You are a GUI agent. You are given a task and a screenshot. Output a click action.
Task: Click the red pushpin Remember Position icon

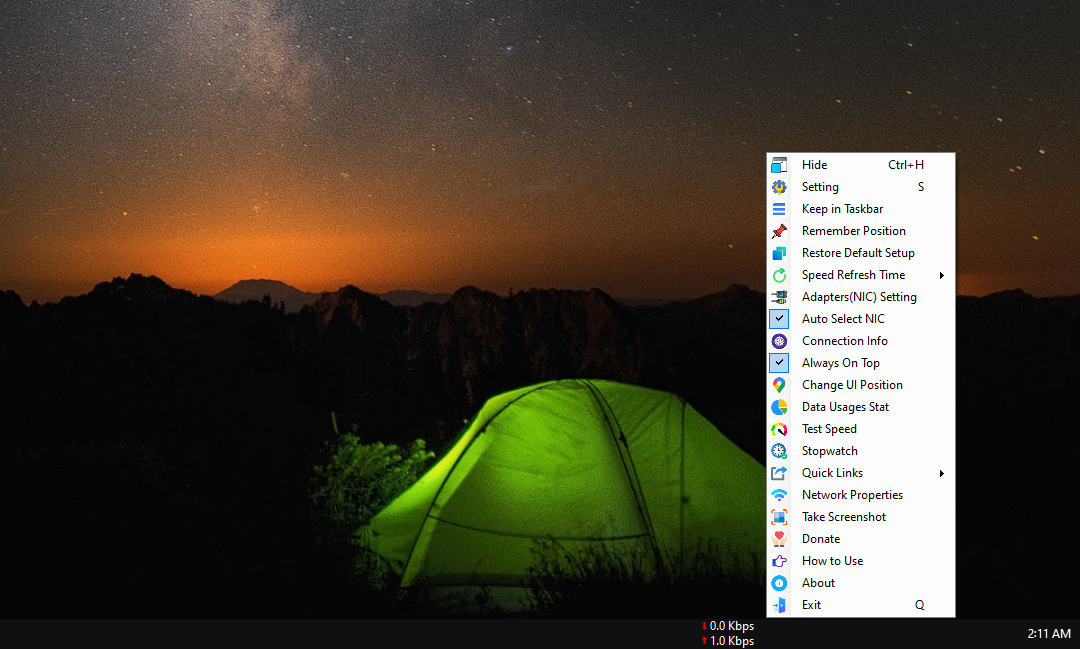point(779,231)
